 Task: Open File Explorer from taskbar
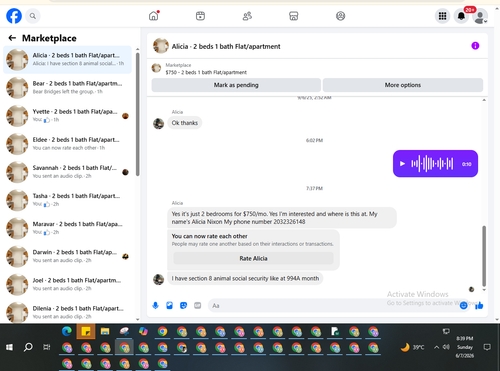click(x=105, y=331)
